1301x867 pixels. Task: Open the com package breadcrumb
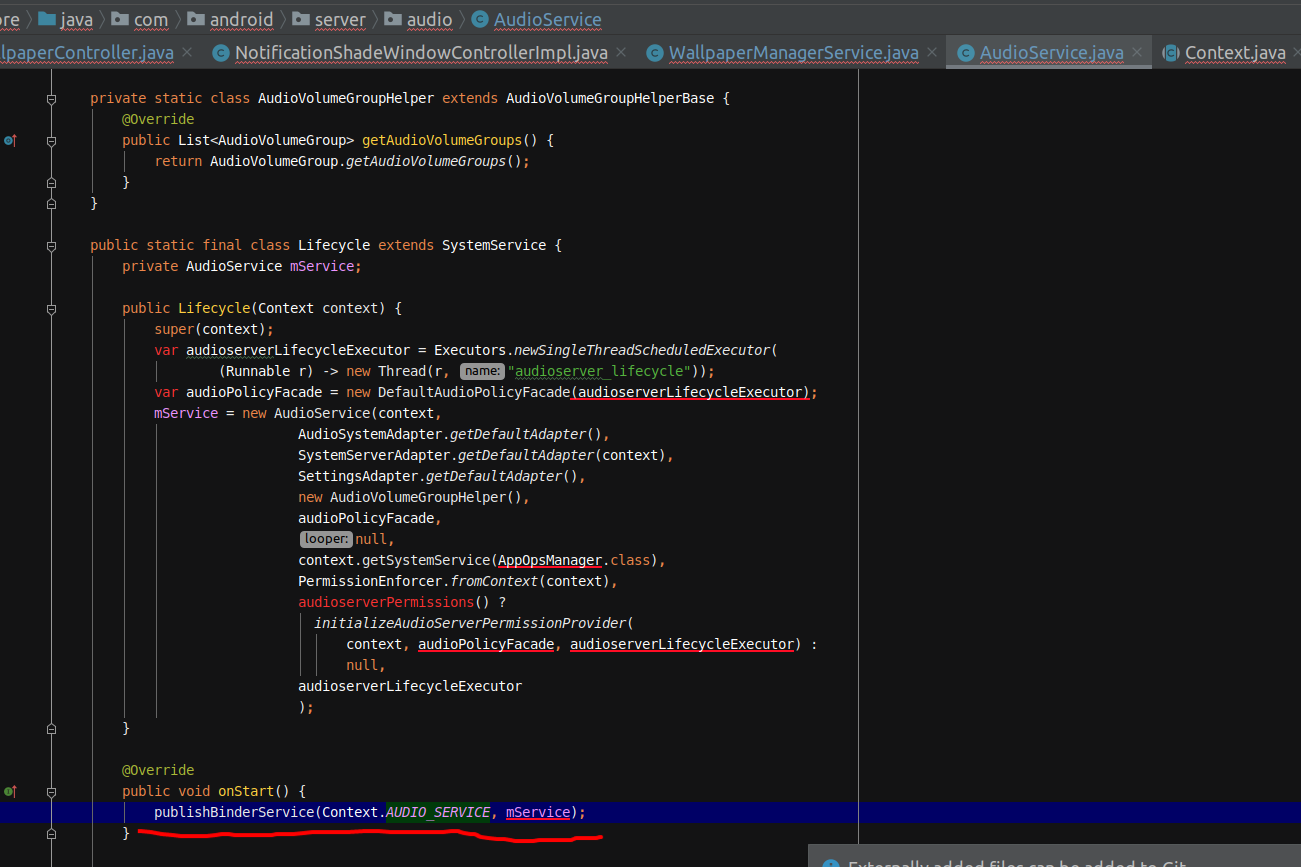(150, 19)
